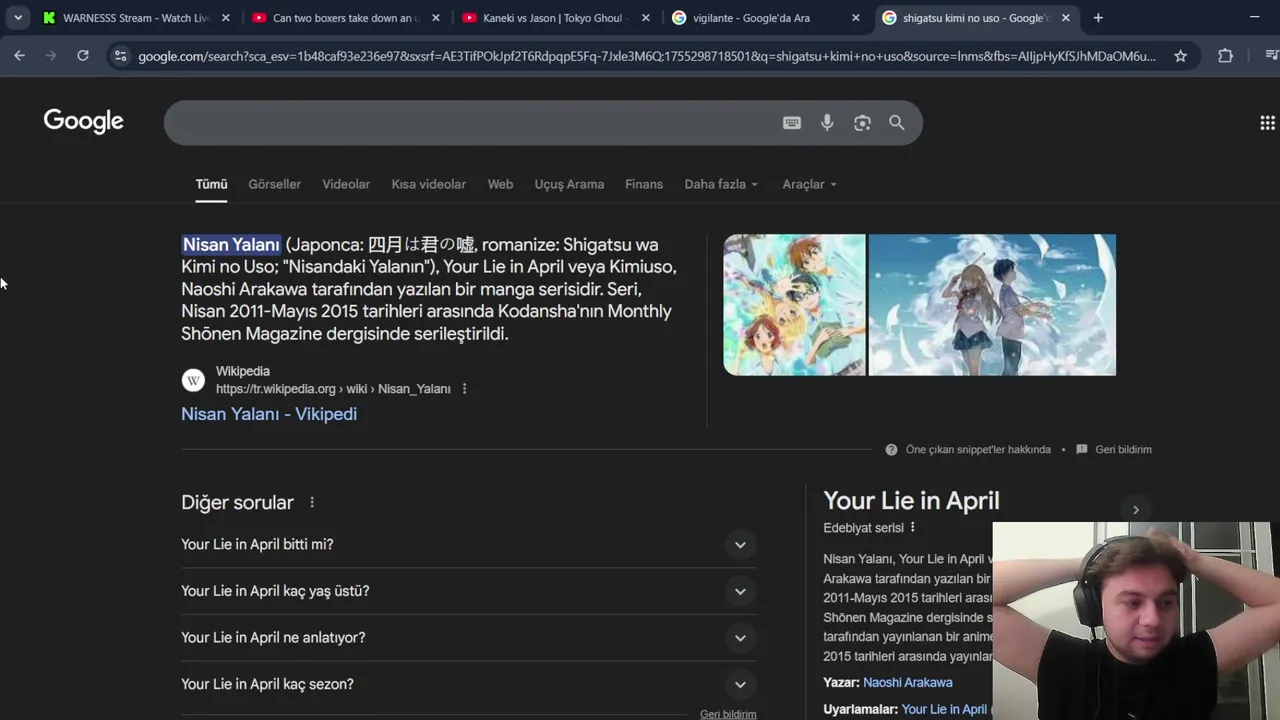Submit search with magnifier icon
The image size is (1280, 720).
[897, 123]
